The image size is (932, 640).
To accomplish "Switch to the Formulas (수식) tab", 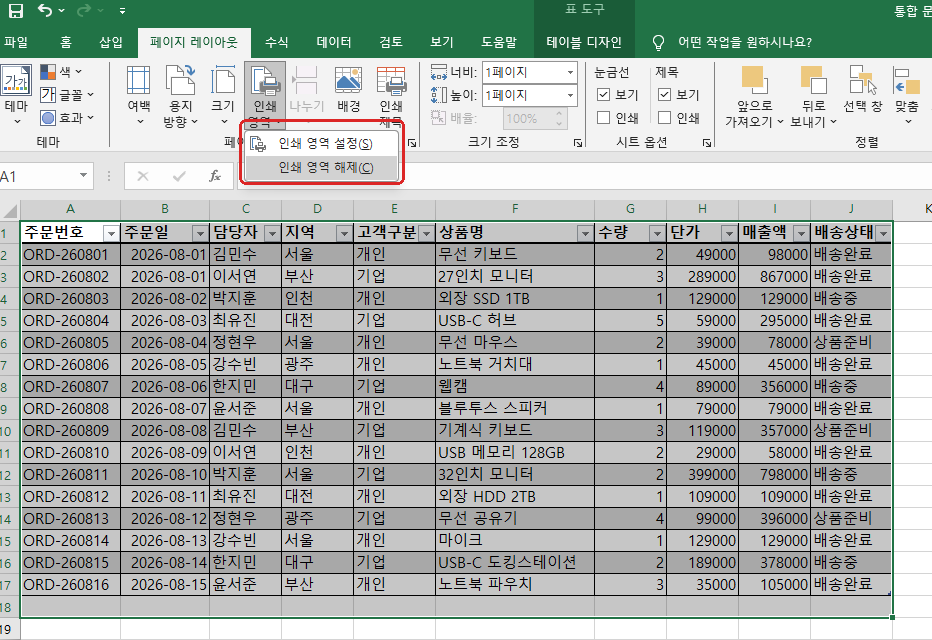I will pyautogui.click(x=276, y=42).
